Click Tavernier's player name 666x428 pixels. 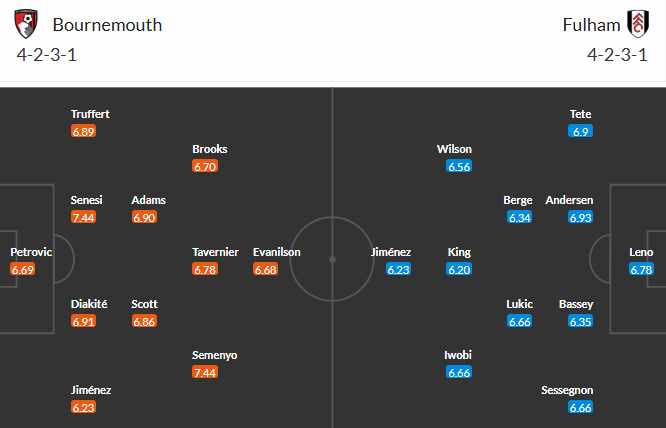(215, 252)
